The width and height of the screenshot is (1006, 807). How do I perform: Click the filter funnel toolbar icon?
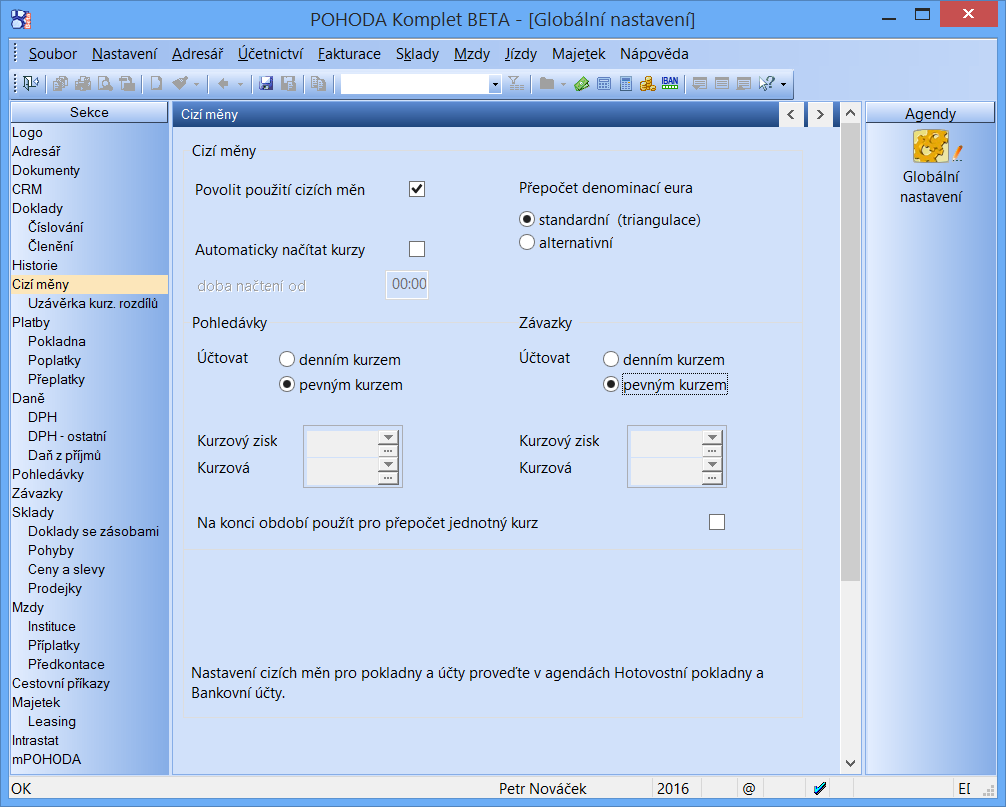pyautogui.click(x=515, y=83)
